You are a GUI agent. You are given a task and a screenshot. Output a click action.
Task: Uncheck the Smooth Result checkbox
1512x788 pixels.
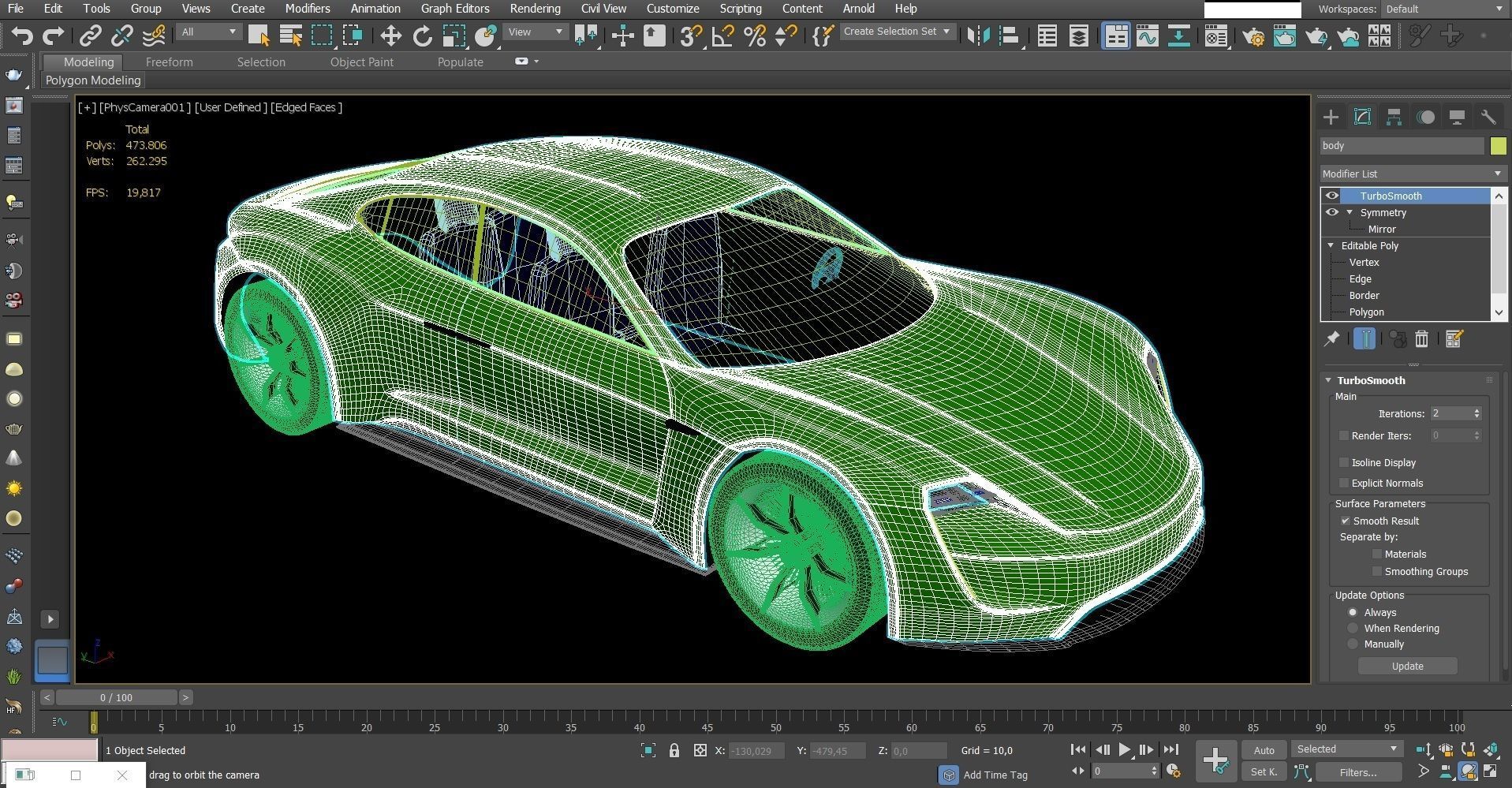pos(1345,521)
